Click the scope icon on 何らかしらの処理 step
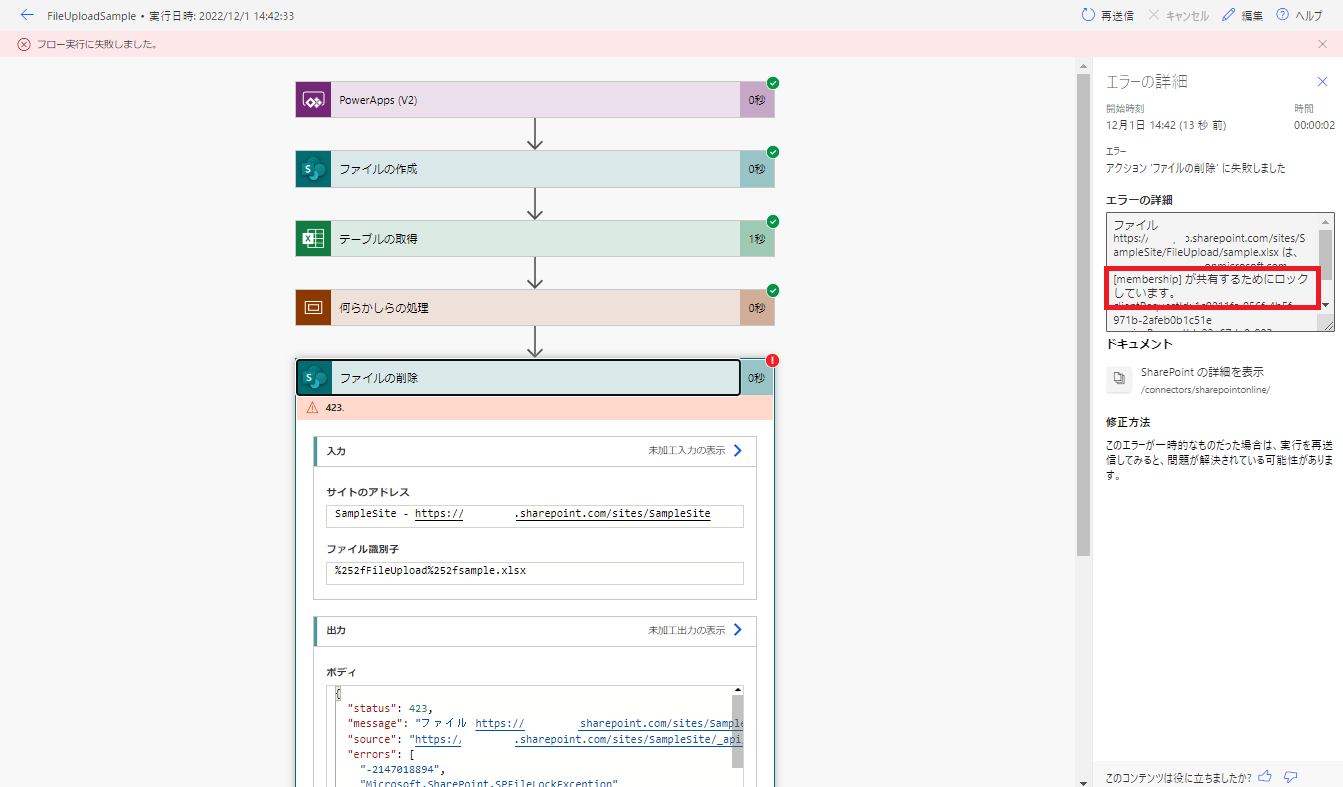Screen dimensions: 1343x787 pos(313,308)
